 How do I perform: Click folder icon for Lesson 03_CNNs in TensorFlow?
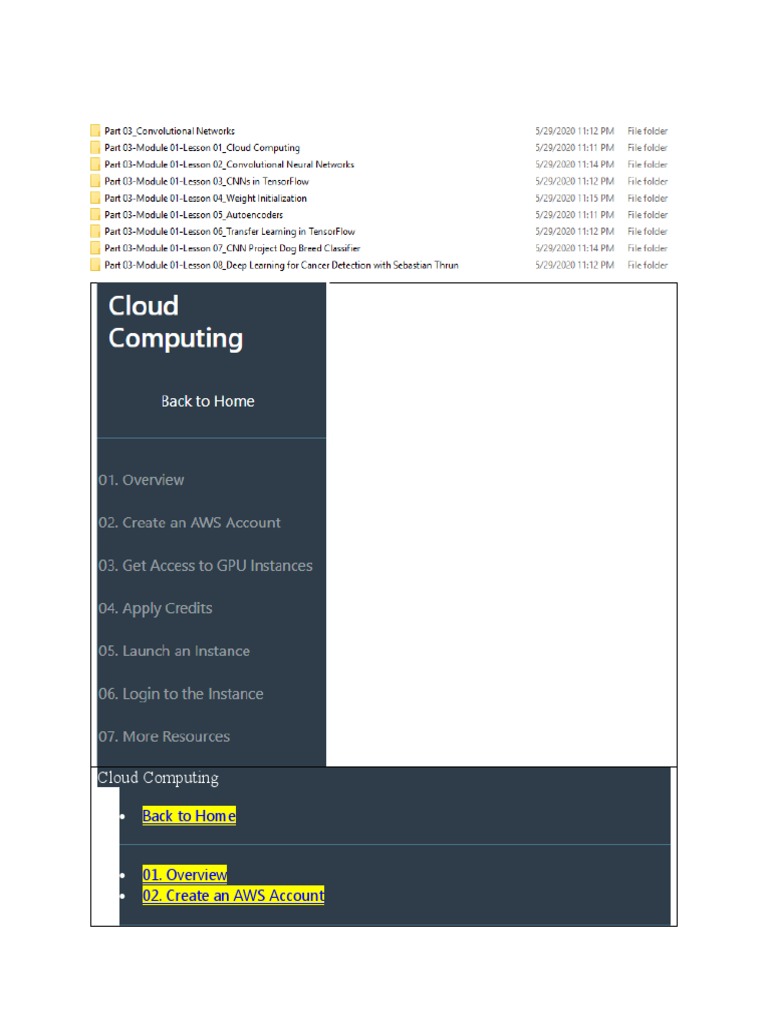click(x=95, y=182)
